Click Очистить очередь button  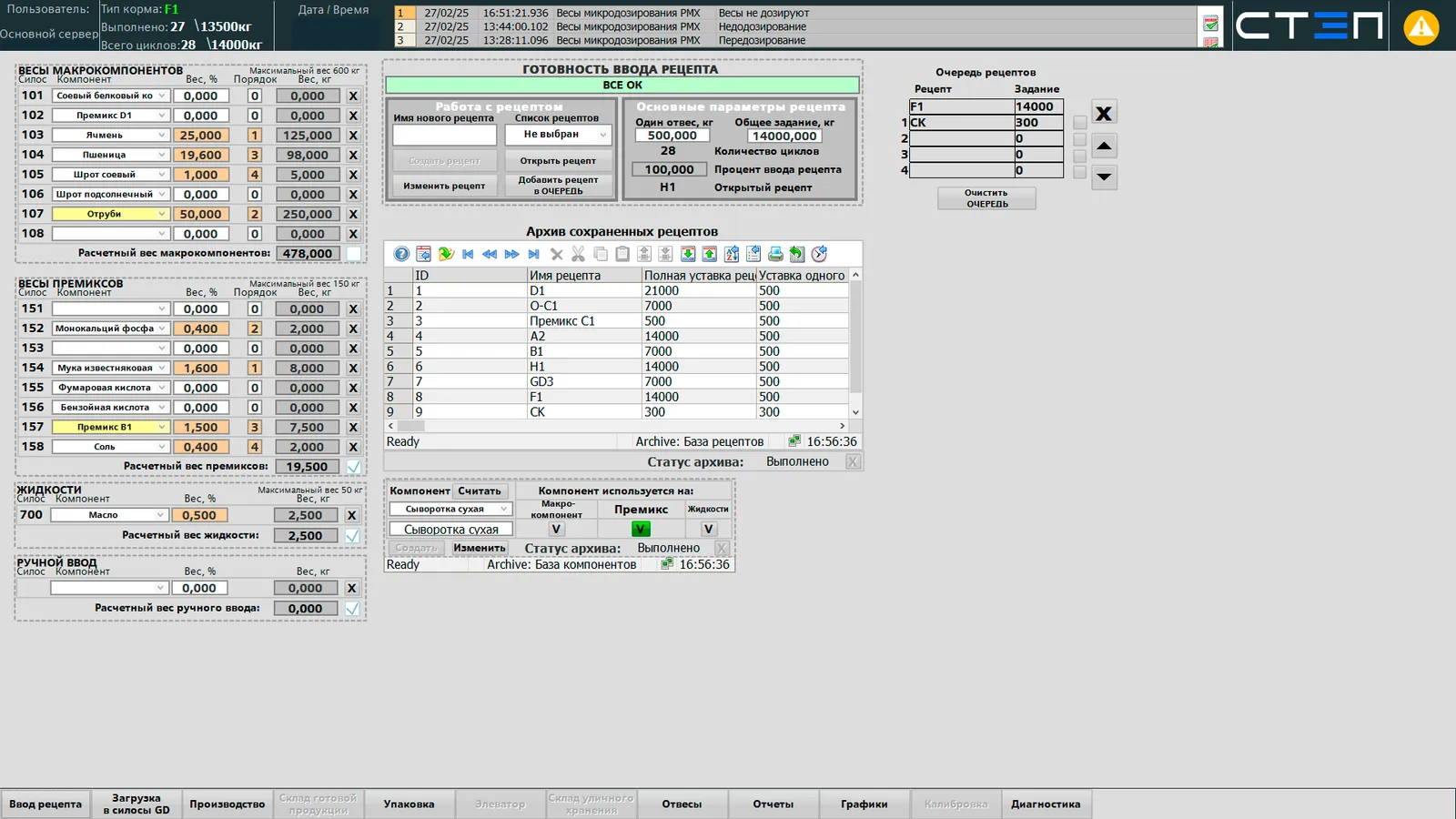point(986,198)
